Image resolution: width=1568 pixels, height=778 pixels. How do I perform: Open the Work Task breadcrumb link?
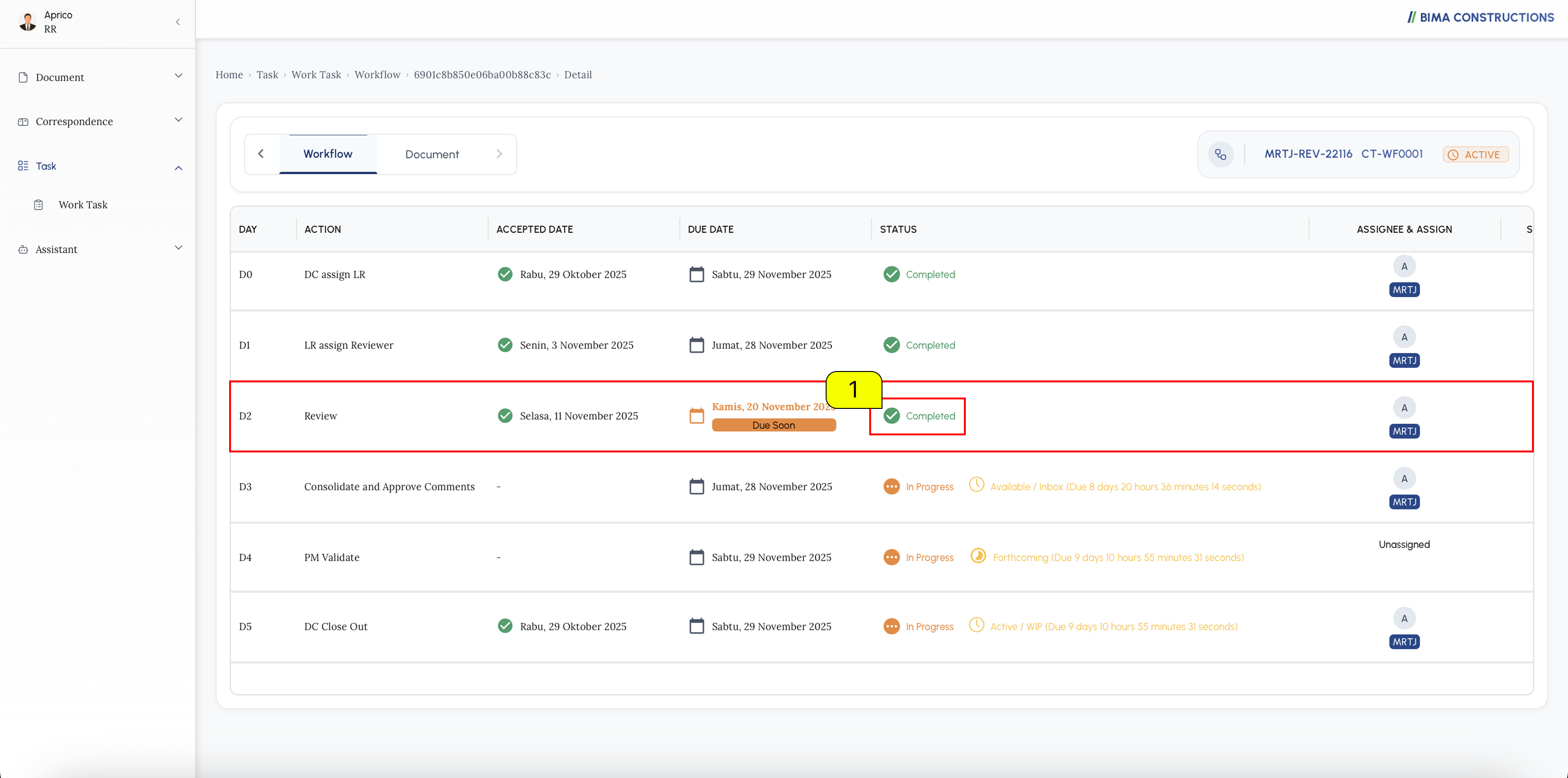click(317, 75)
